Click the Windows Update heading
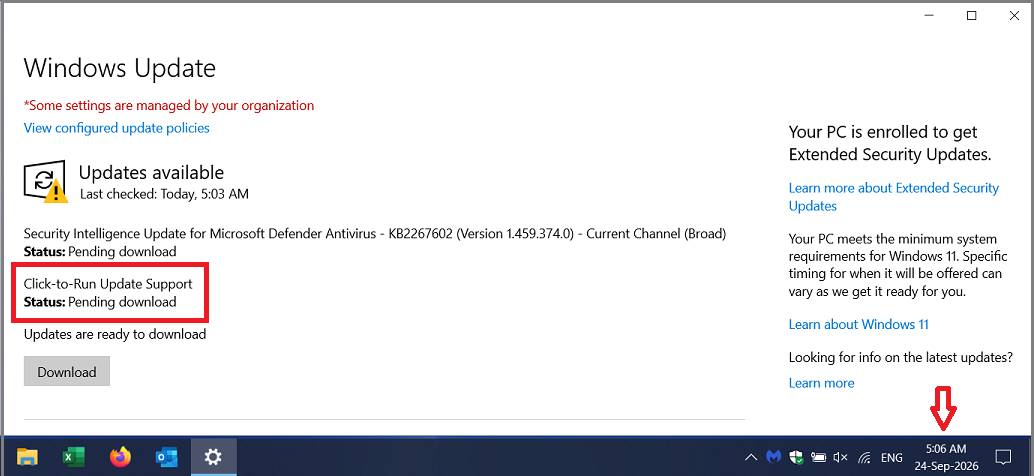 pos(120,68)
